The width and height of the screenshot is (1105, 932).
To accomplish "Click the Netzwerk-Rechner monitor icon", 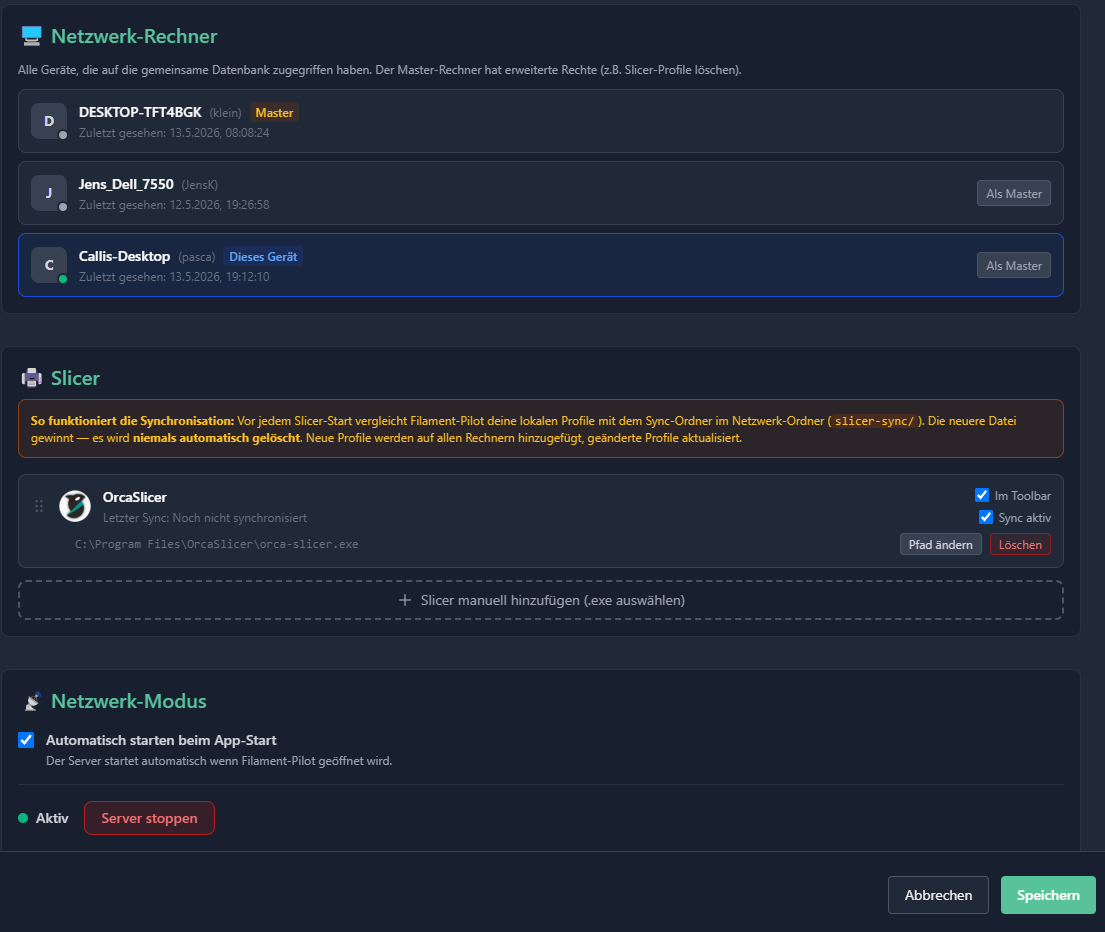I will [32, 36].
